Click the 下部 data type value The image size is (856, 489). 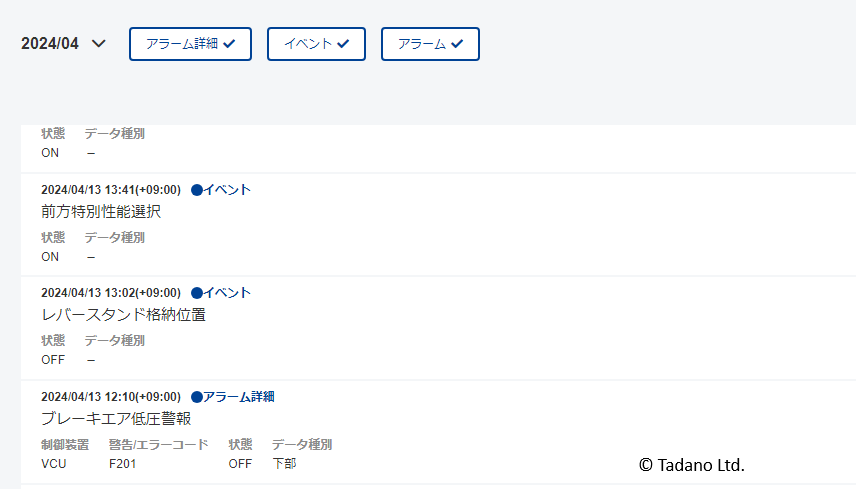[284, 464]
